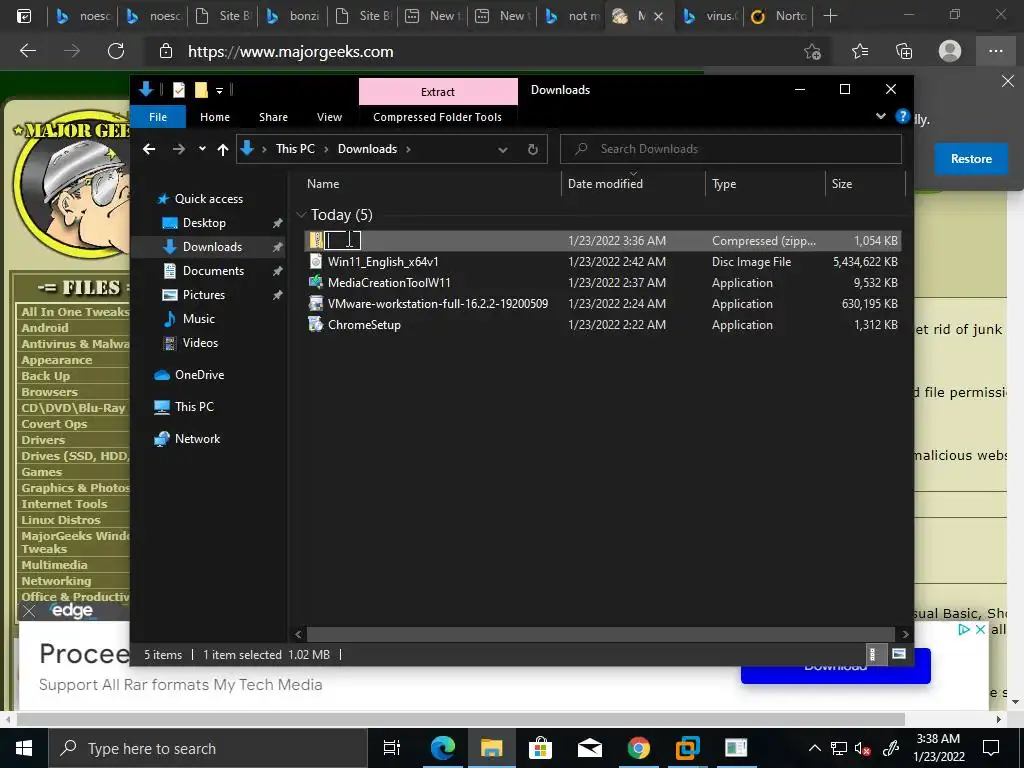
Task: Click Properties icon in Explorer quick access toolbar
Action: pos(178,89)
